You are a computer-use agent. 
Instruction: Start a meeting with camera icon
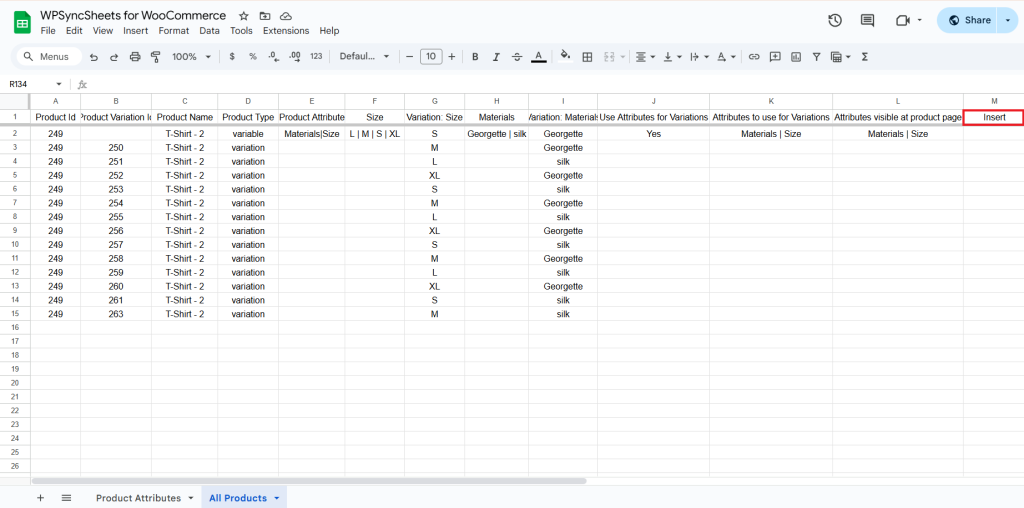(903, 20)
